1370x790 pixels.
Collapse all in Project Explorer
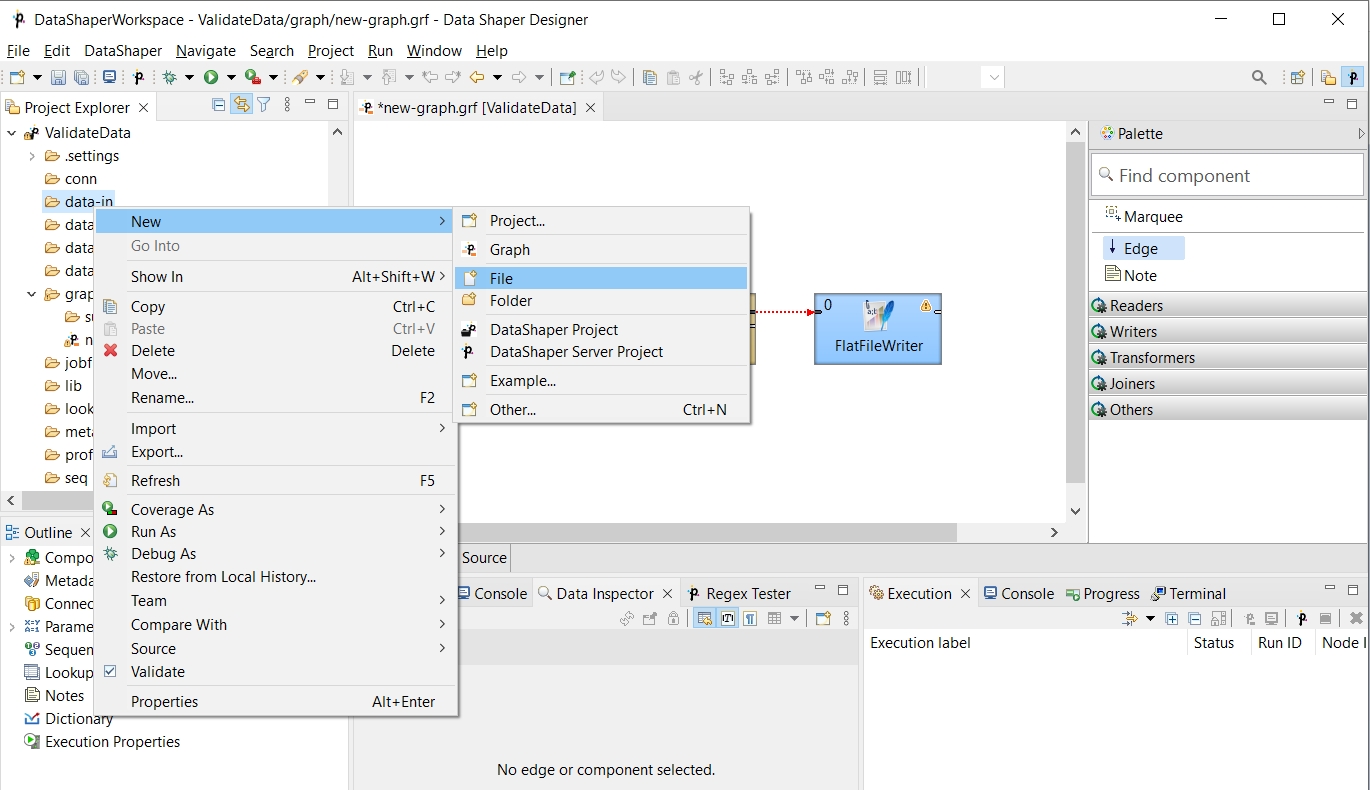point(219,104)
